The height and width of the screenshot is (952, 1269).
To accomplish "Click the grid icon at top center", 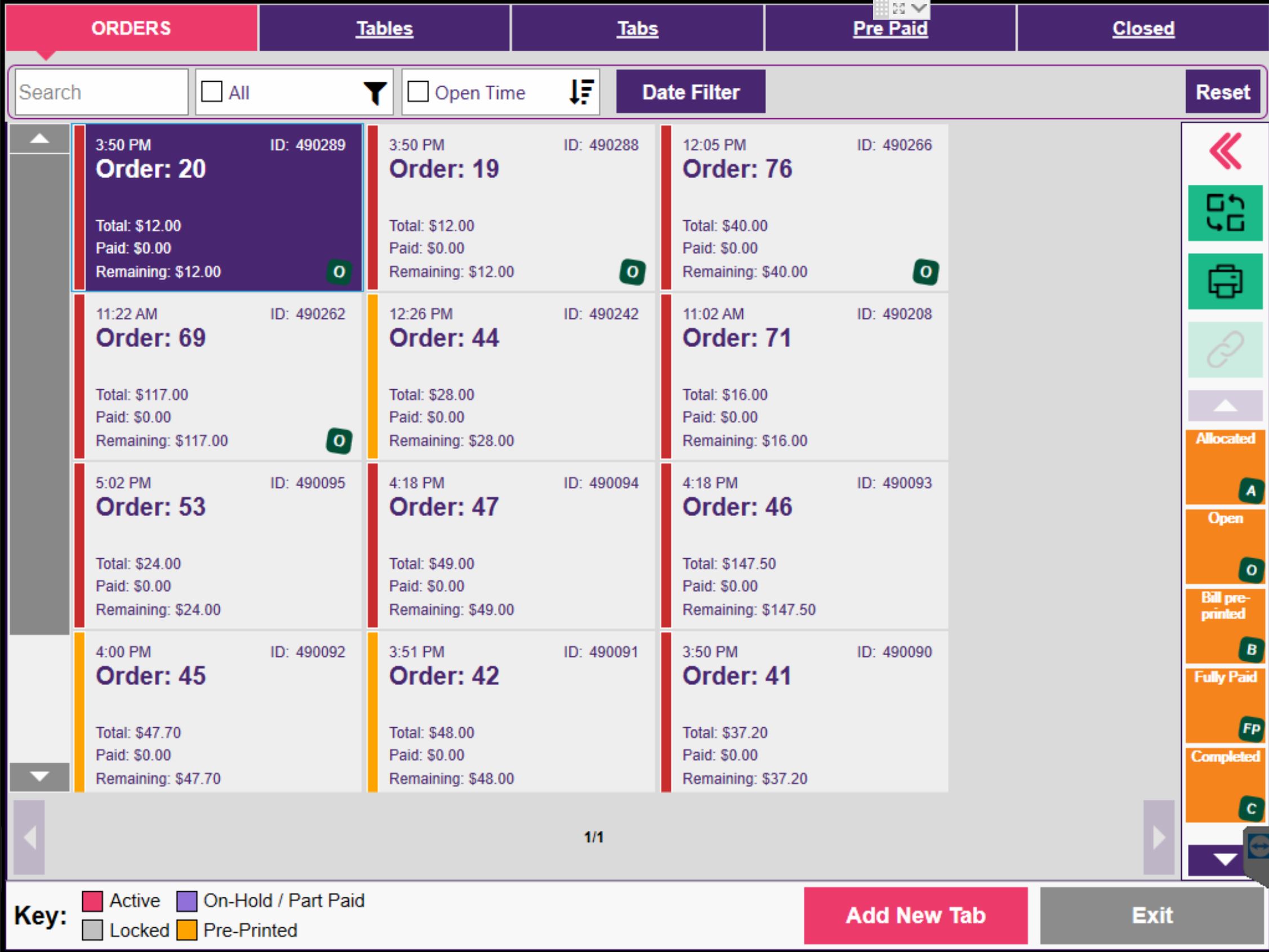I will pos(880,8).
